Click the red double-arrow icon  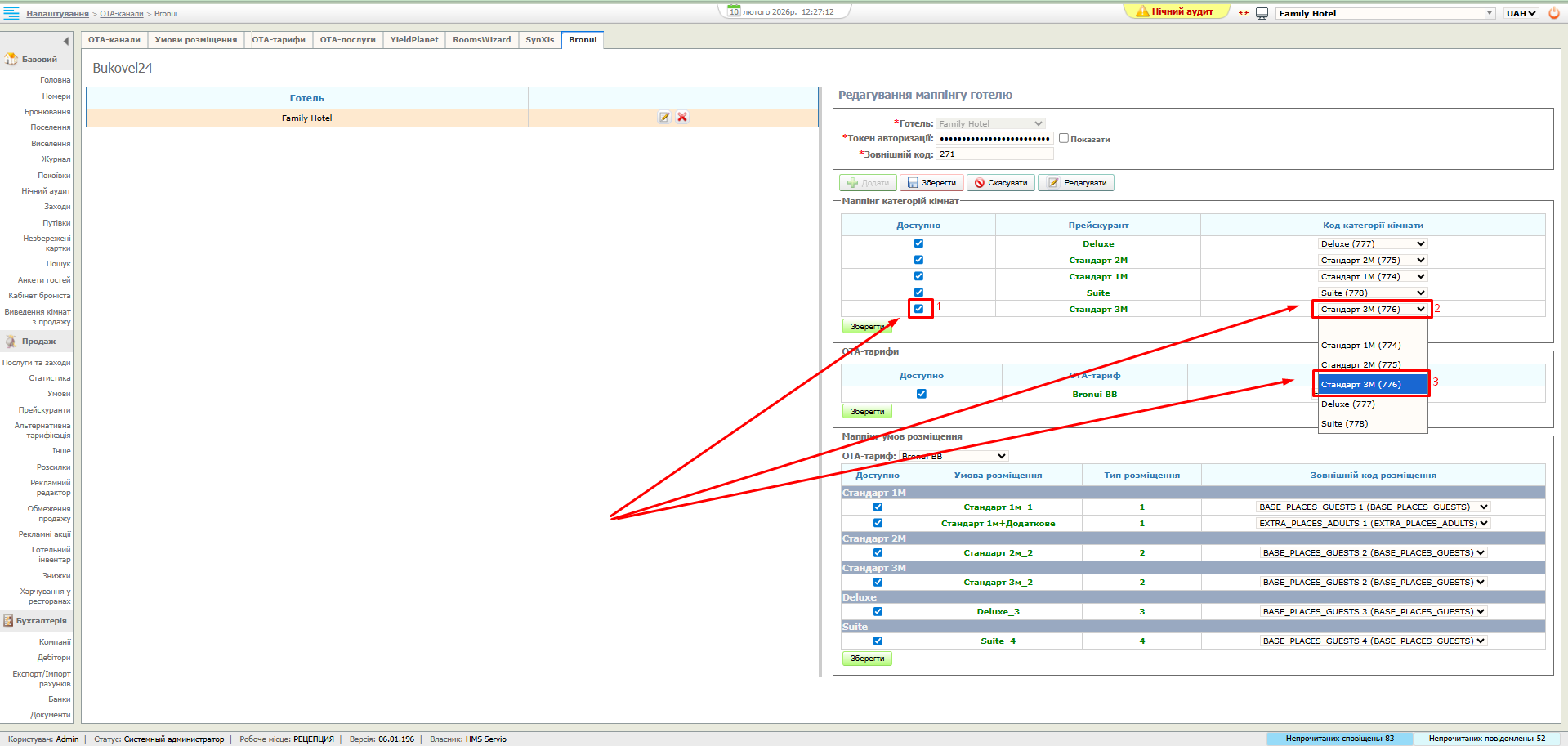point(1243,13)
